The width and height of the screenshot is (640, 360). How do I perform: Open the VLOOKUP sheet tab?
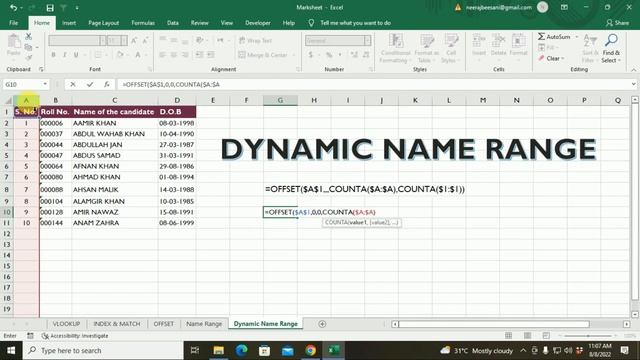(x=66, y=324)
